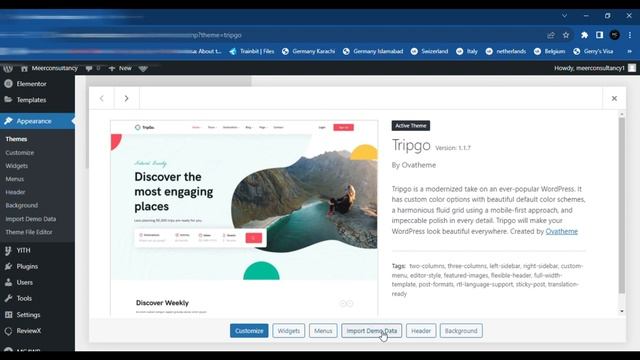Show the next theme with right arrow
640x360 pixels.
tap(127, 98)
